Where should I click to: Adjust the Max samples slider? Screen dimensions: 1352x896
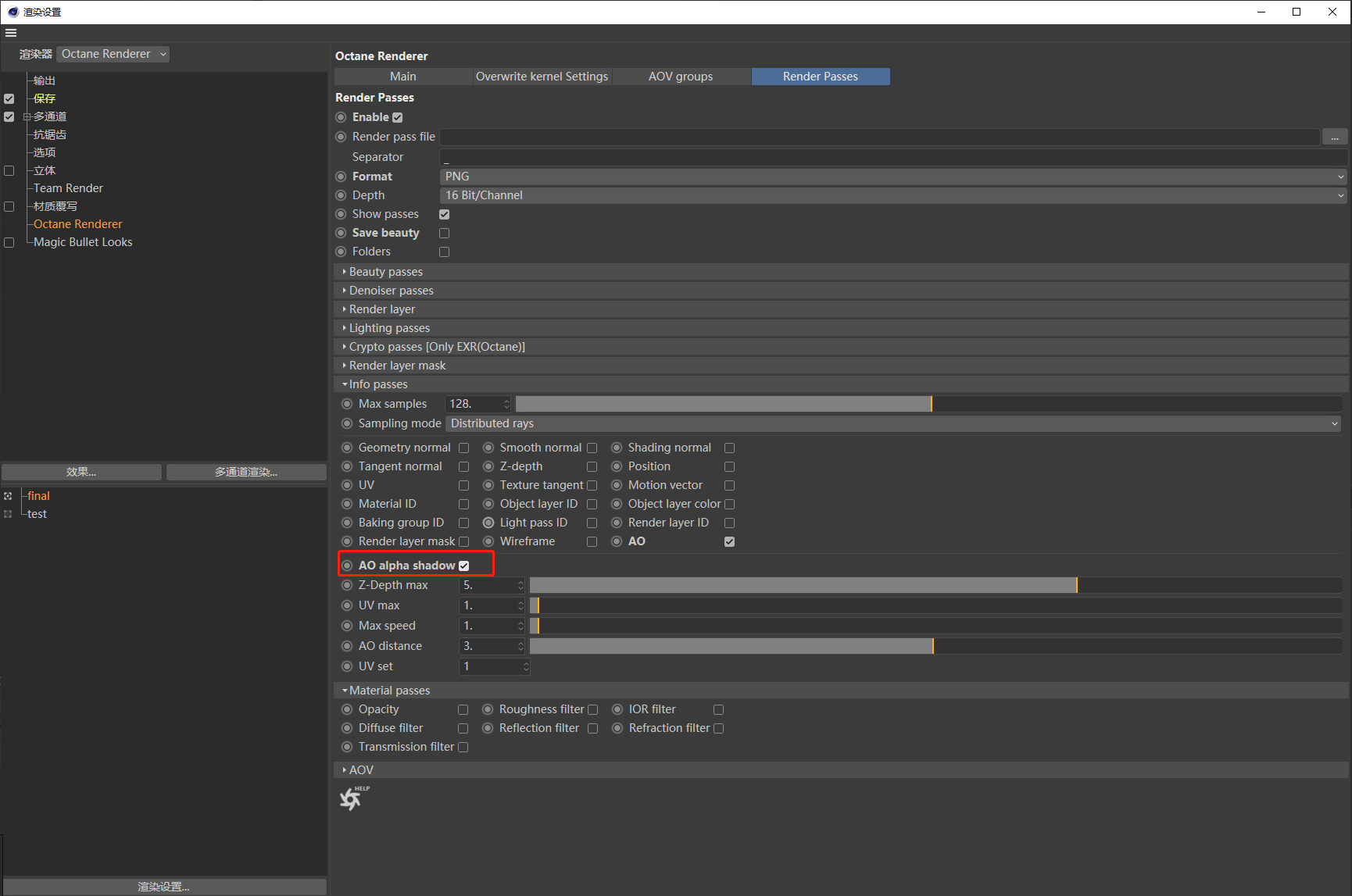(x=929, y=404)
